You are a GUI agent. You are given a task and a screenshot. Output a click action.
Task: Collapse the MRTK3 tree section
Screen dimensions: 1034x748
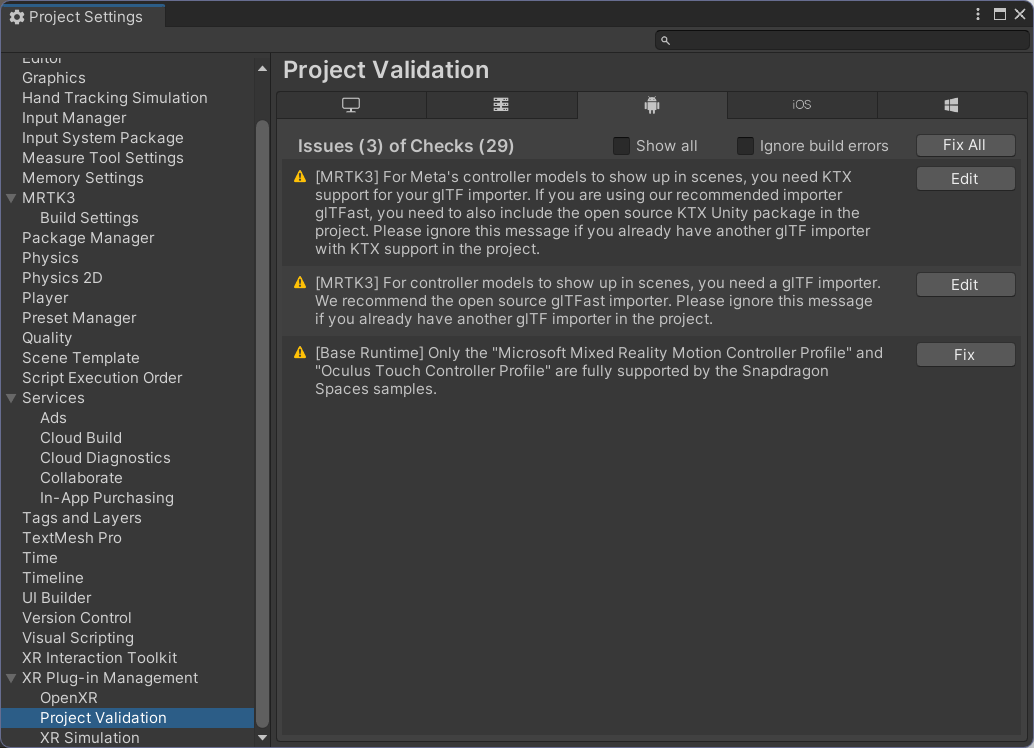[x=11, y=198]
